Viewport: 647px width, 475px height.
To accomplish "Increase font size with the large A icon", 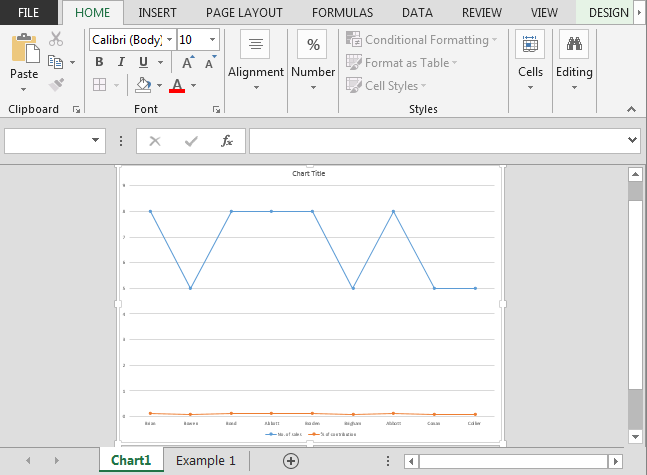I will (188, 62).
